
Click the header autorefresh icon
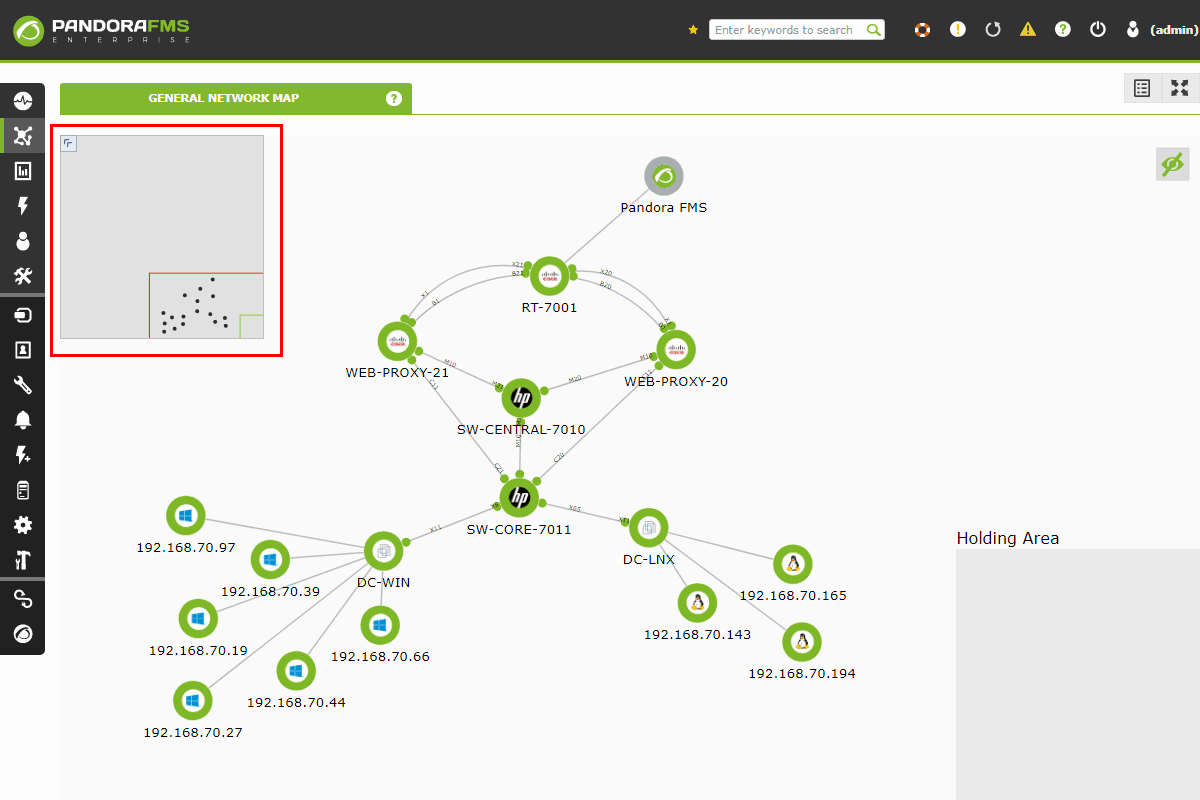point(993,30)
